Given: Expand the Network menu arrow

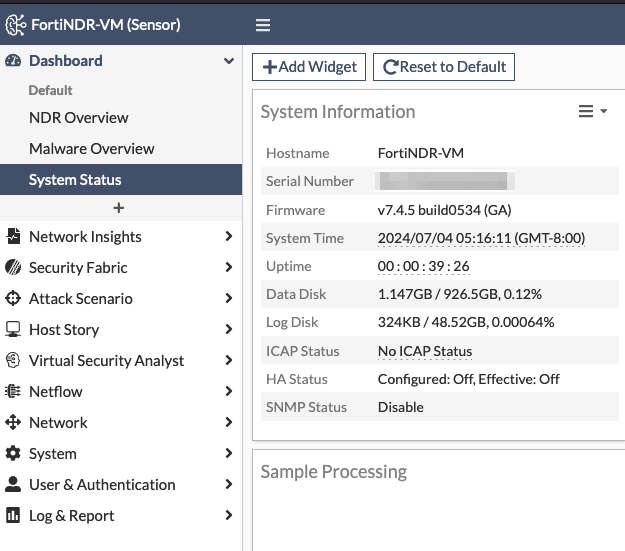Looking at the screenshot, I should (229, 423).
